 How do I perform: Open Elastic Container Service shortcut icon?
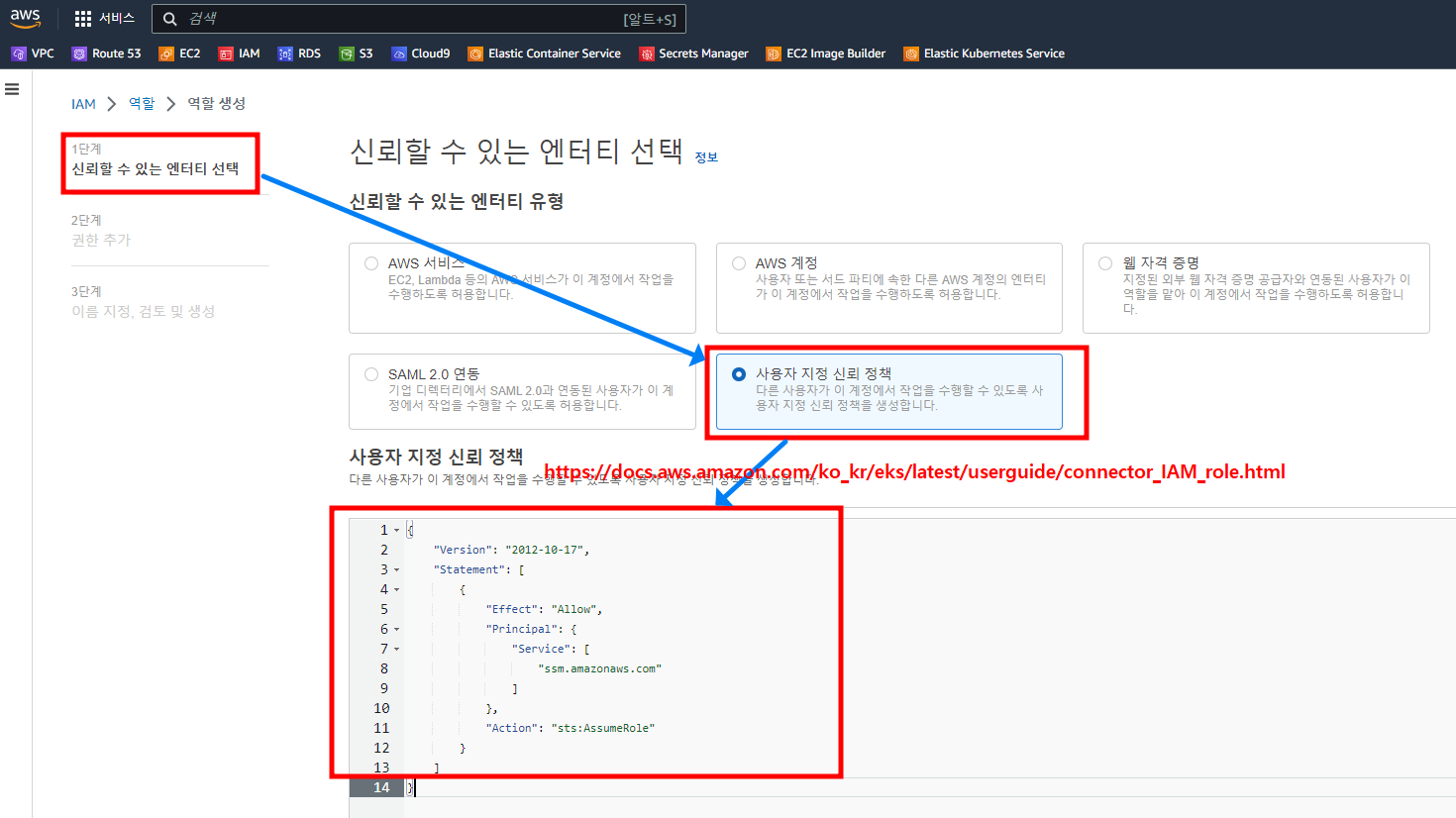475,53
